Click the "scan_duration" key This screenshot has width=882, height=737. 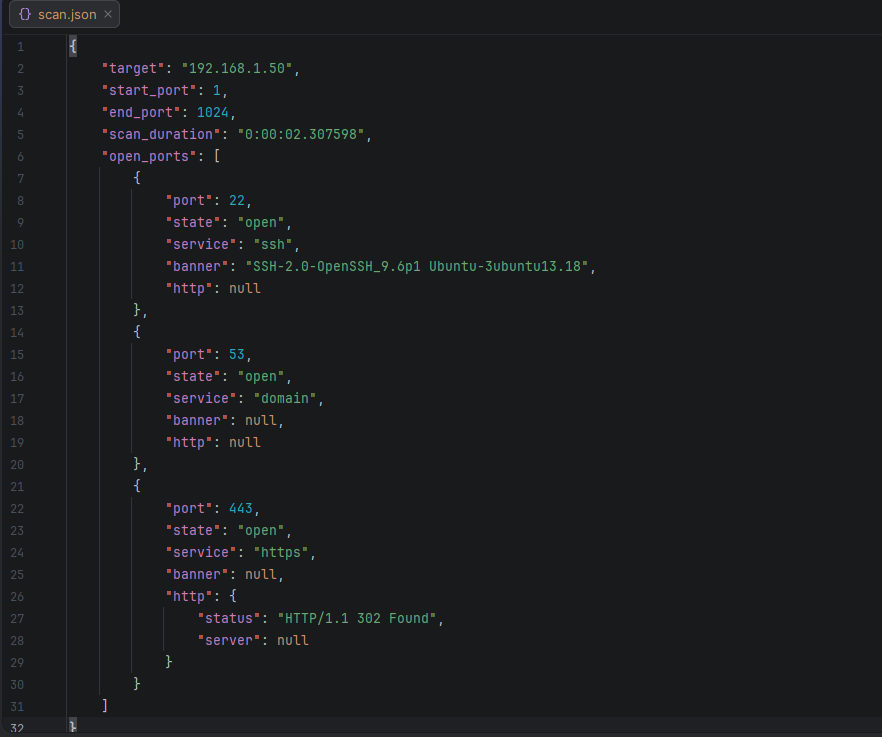pyautogui.click(x=160, y=134)
